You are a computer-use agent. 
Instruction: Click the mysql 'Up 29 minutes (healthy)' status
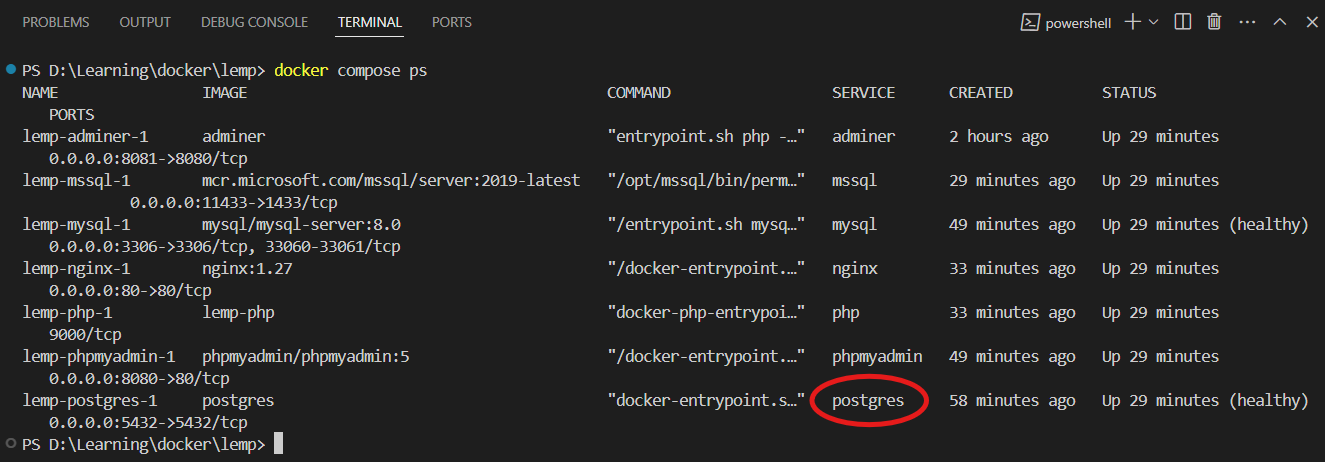(1205, 224)
